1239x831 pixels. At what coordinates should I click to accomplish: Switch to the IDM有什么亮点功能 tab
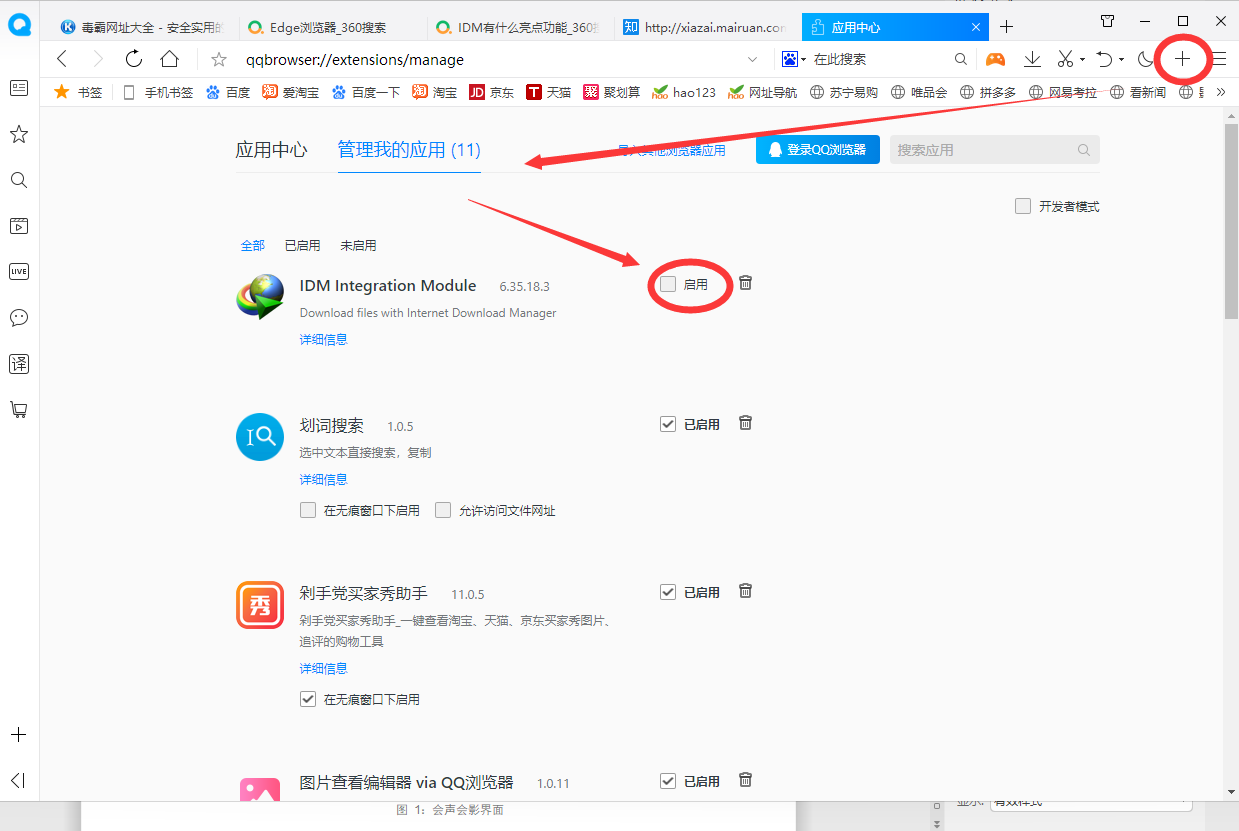click(x=518, y=27)
